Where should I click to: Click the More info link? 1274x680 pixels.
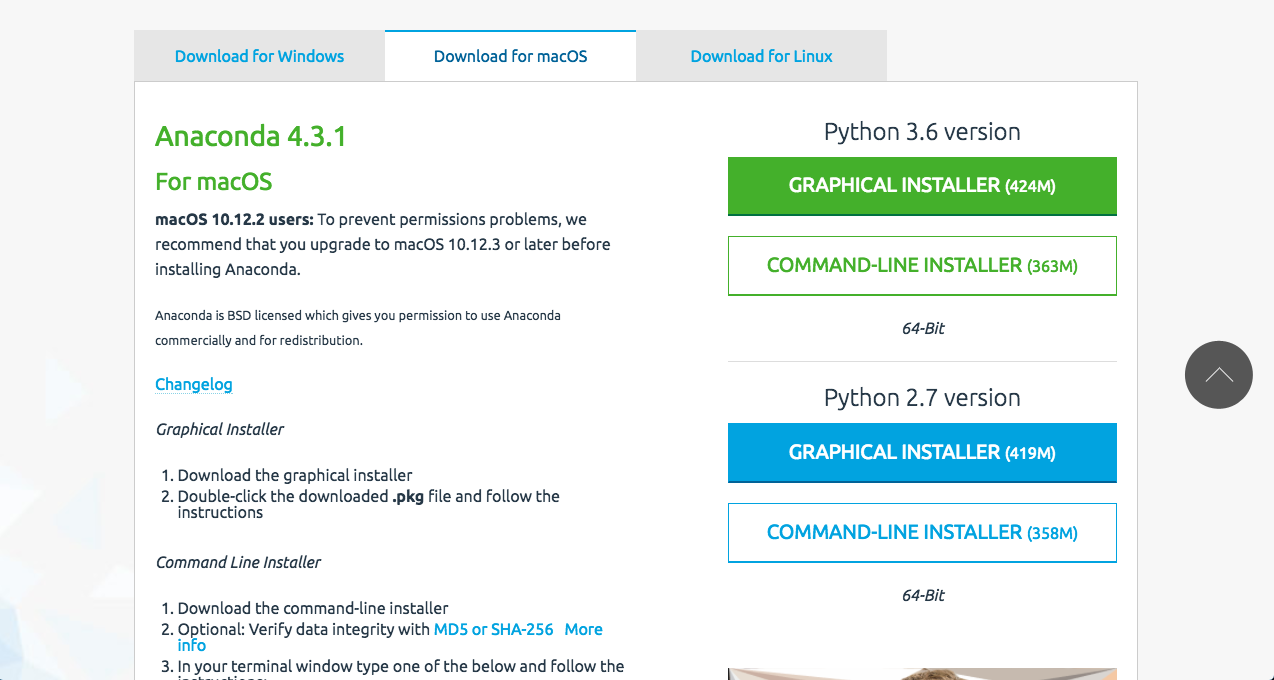pyautogui.click(x=582, y=629)
